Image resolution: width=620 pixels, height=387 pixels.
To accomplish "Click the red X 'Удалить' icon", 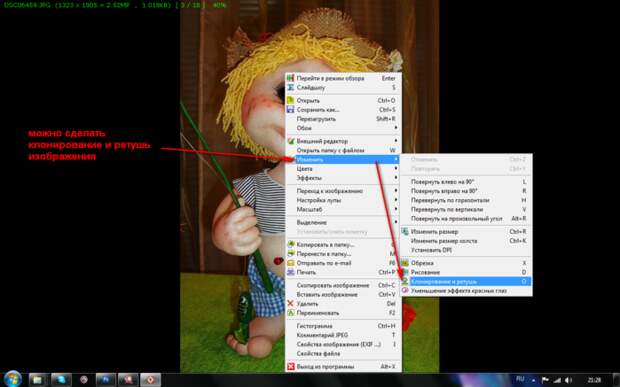I will [291, 304].
